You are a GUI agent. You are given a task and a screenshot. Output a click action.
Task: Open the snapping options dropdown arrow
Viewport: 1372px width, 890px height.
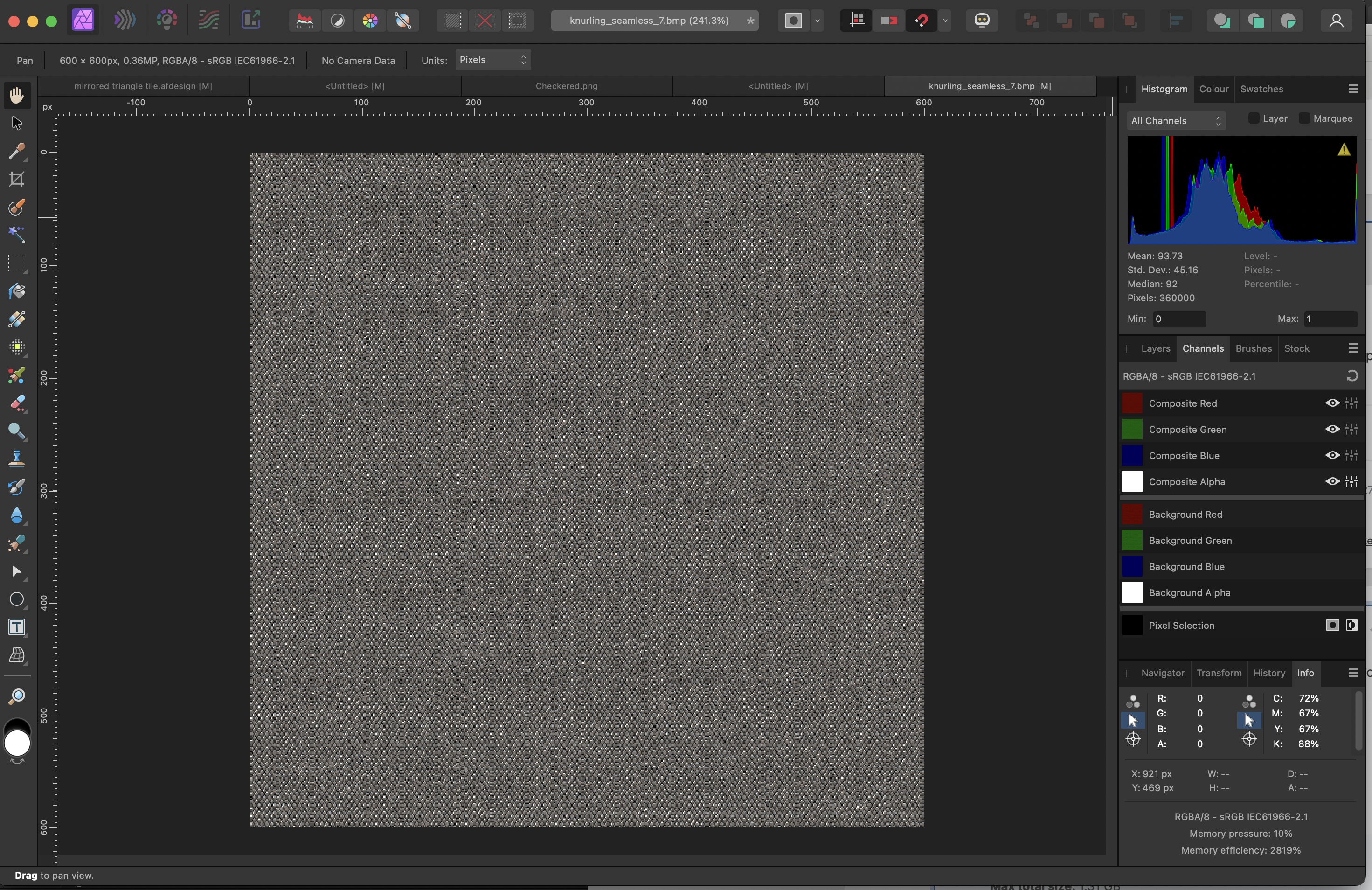click(945, 21)
